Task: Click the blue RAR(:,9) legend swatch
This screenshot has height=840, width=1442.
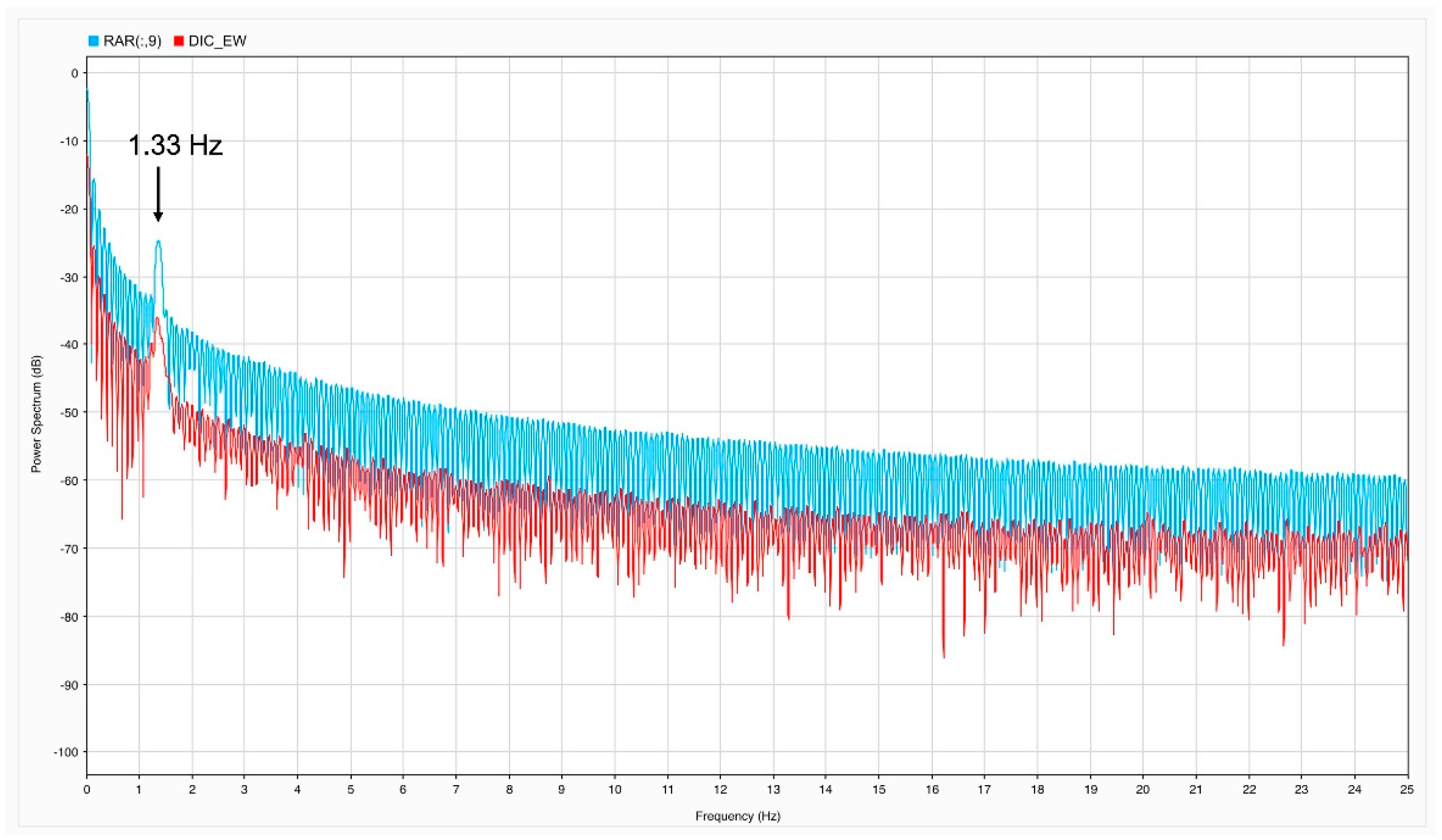Action: (x=93, y=41)
